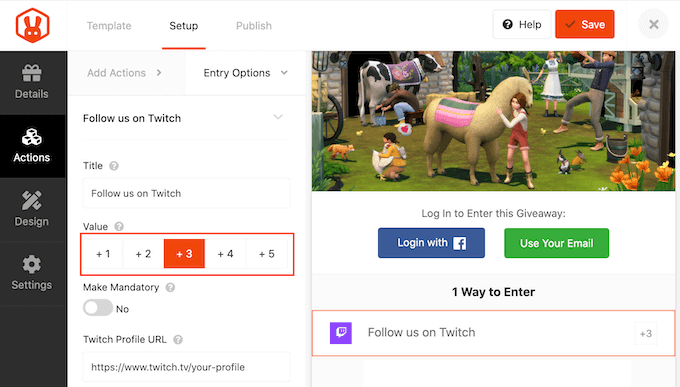Switch to the Publish tab
Screen dimensions: 680x387
click(x=254, y=26)
